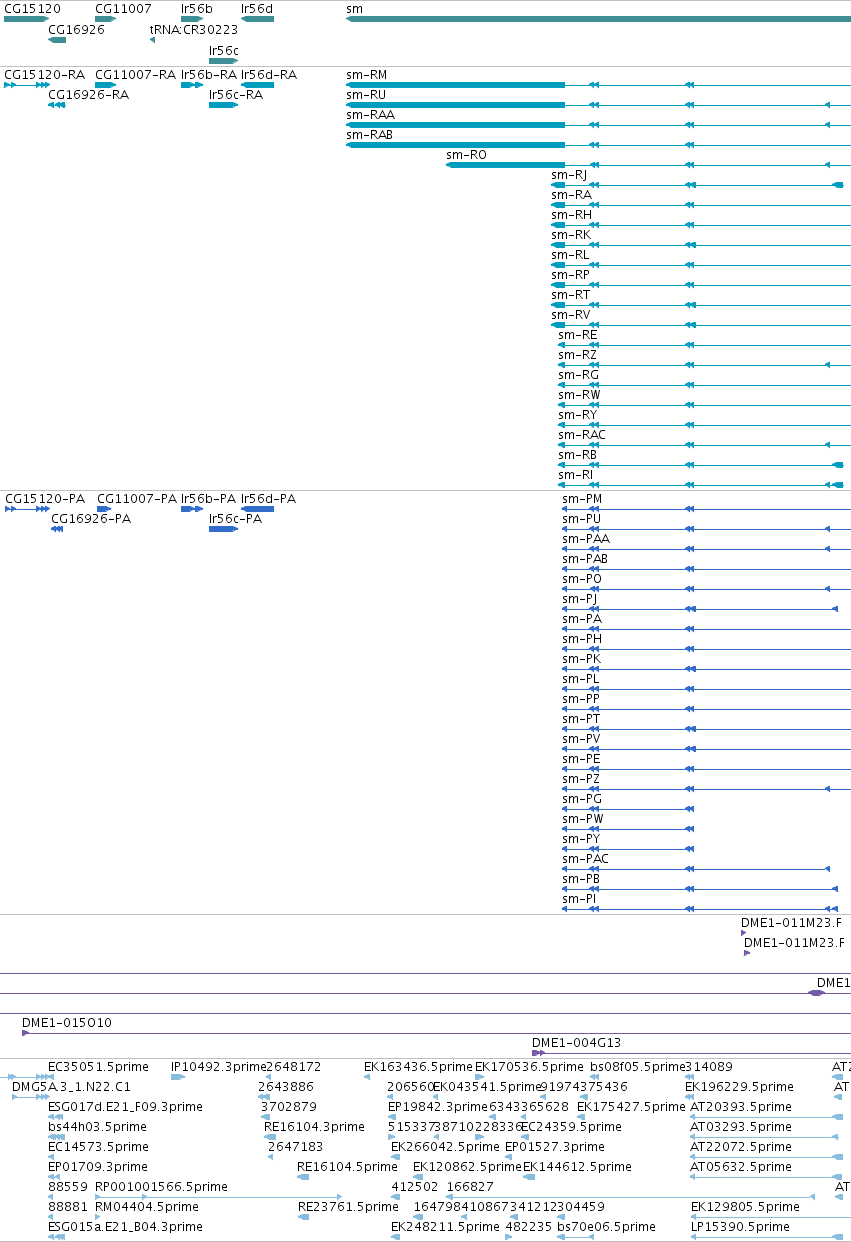Select the sm-RT transcript label
Image resolution: width=851 pixels, height=1242 pixels.
570,295
